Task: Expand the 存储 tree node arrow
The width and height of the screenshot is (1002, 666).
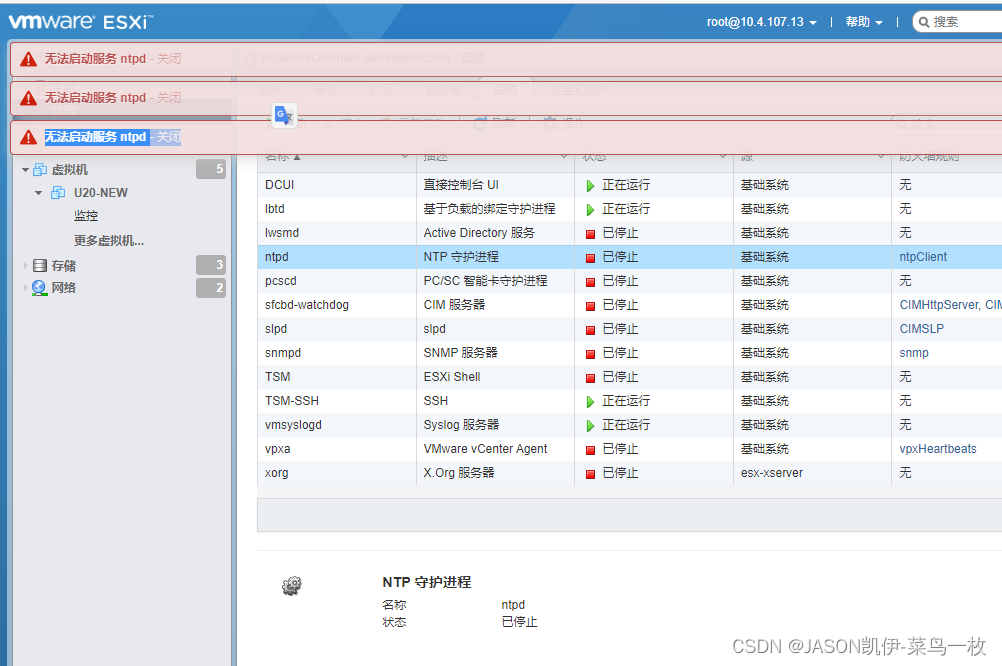Action: click(x=26, y=265)
